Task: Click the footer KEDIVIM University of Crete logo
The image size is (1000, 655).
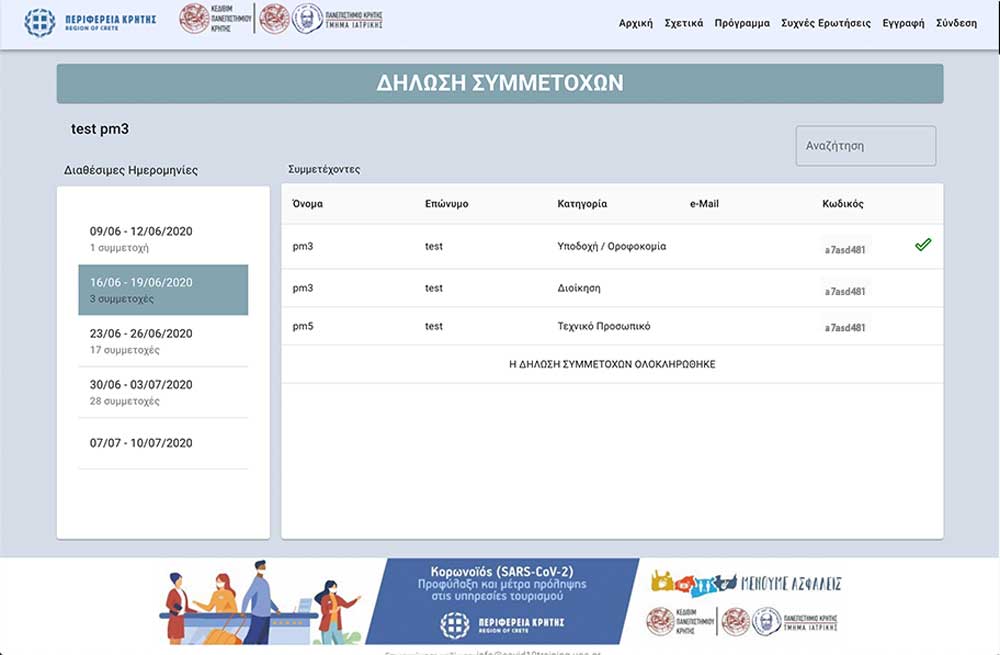Action: (680, 621)
